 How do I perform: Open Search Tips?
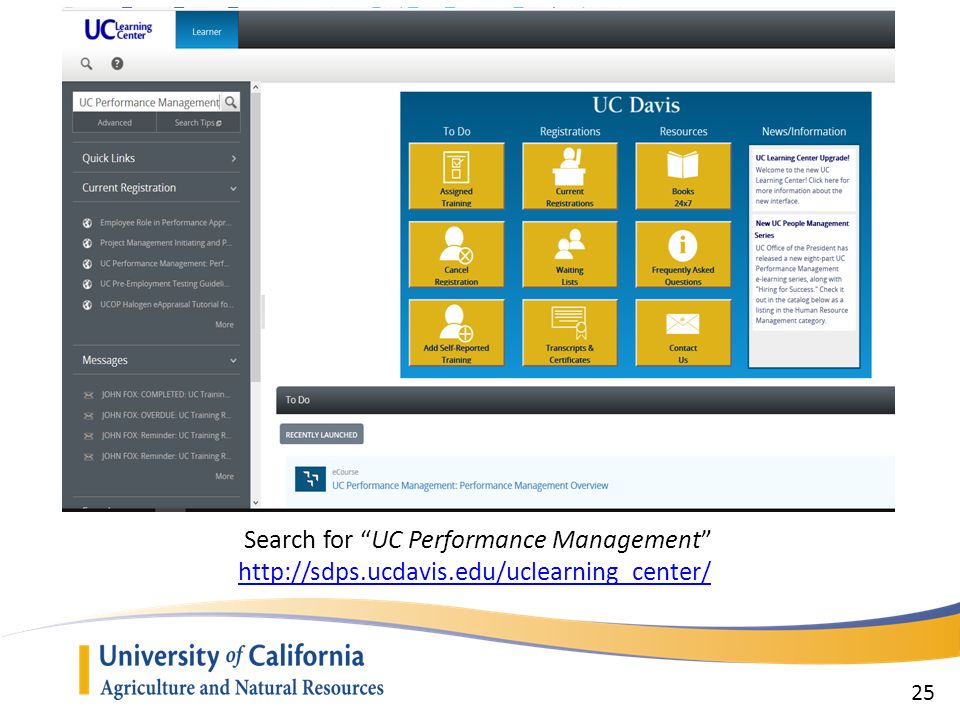tap(198, 122)
